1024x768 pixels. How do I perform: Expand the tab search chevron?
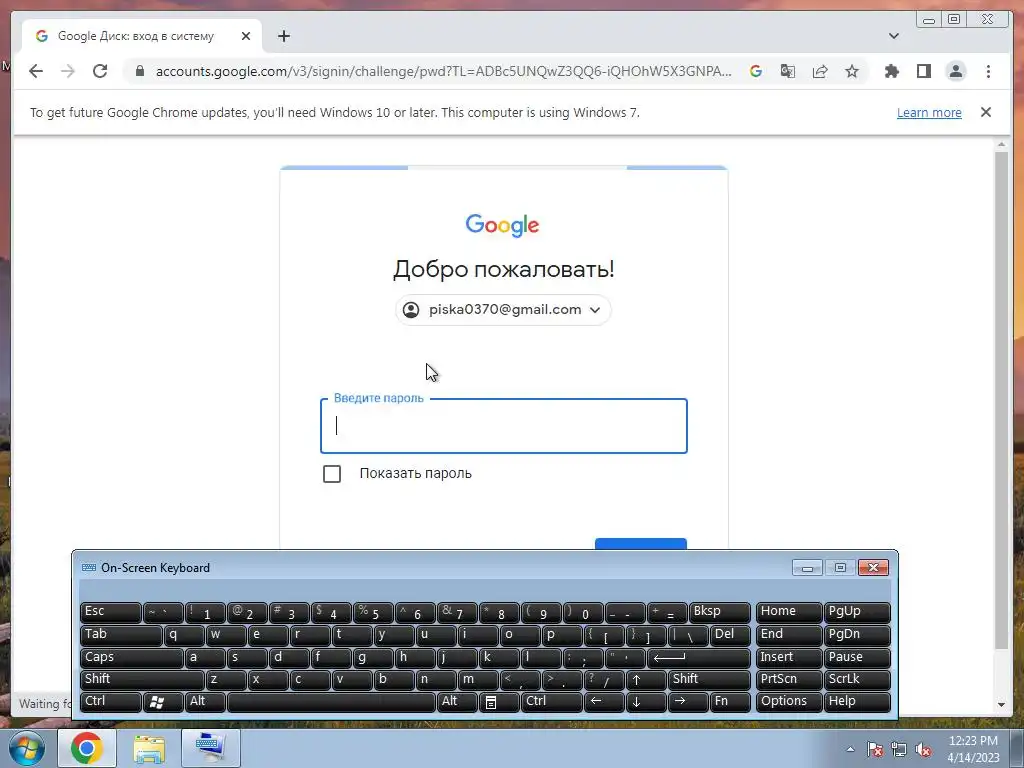click(894, 36)
